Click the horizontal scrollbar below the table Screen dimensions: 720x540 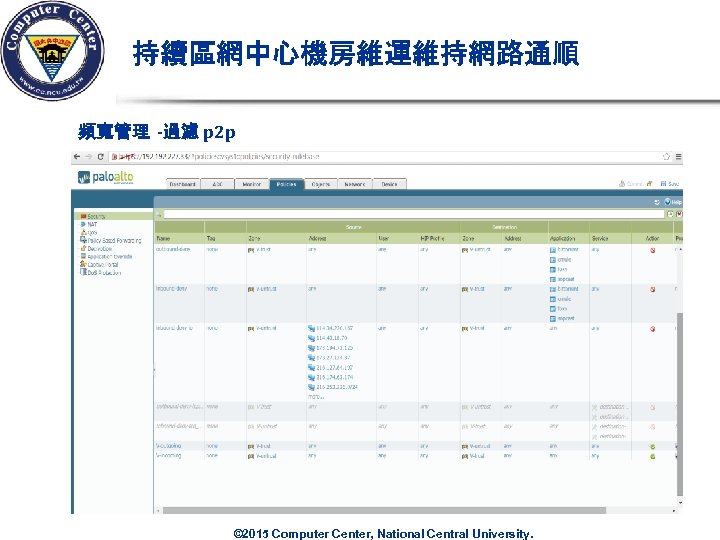[384, 510]
